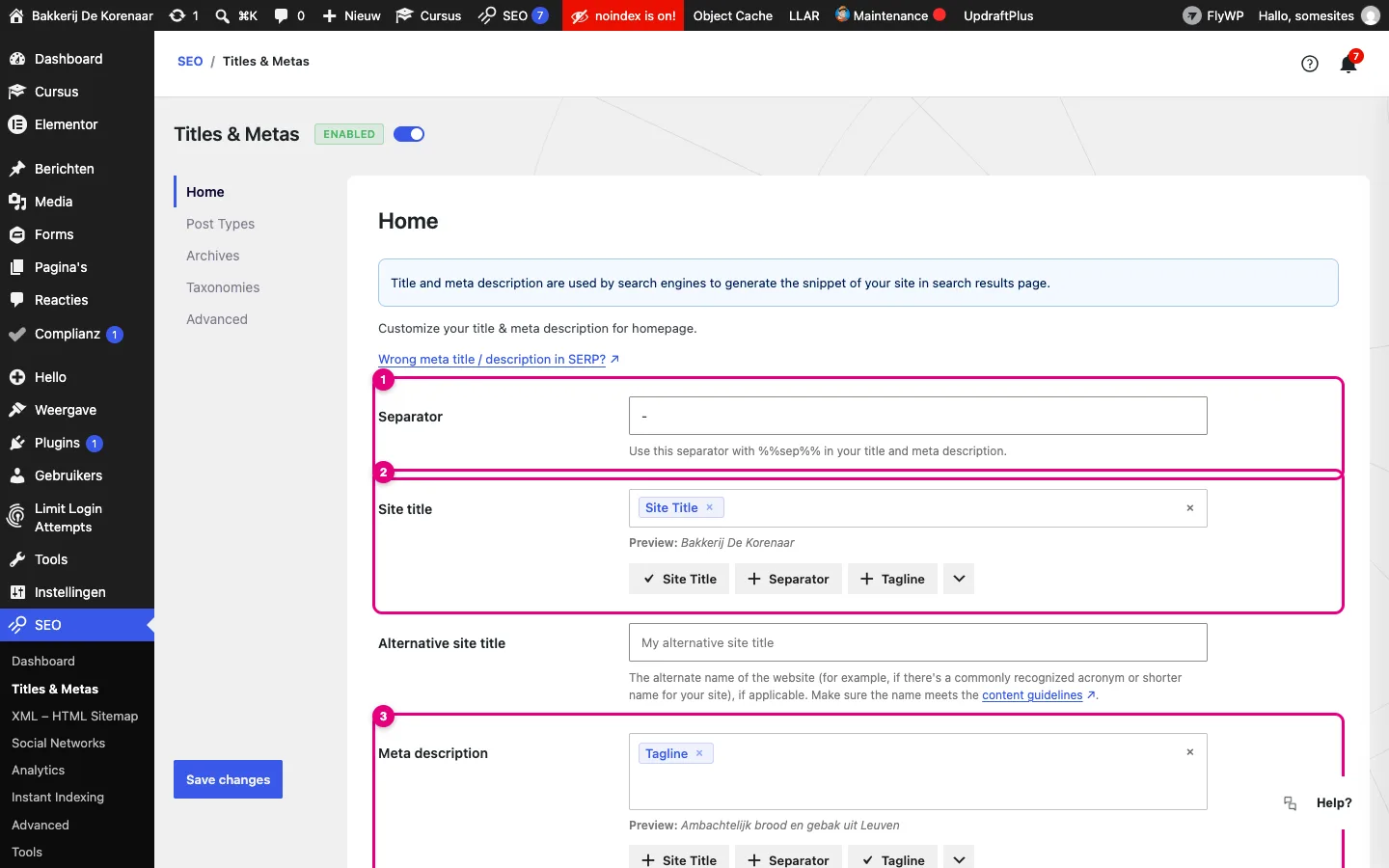1389x868 pixels.
Task: Disable the Titles & Metas toggle
Action: [409, 134]
